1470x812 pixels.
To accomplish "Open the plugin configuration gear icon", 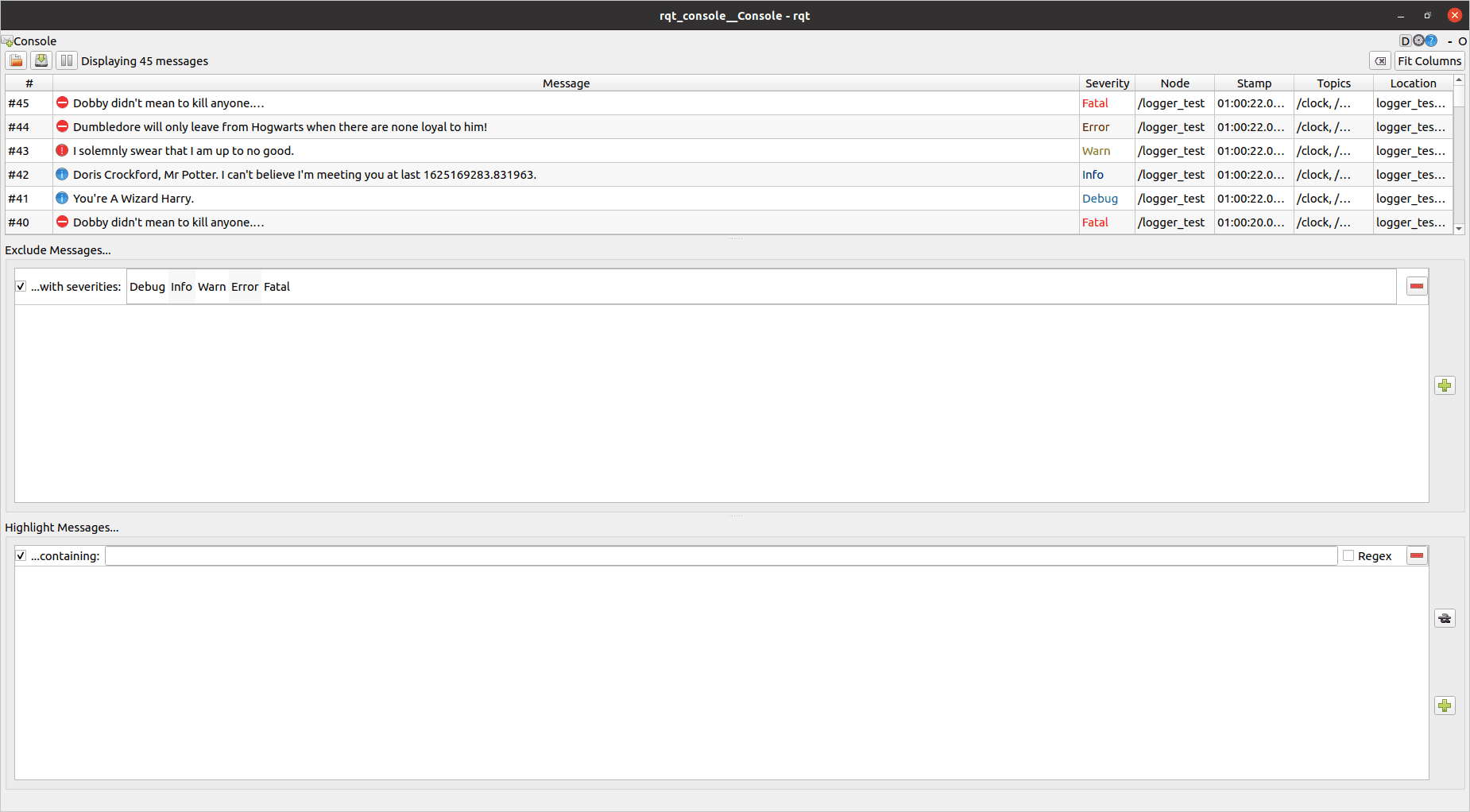I will [1418, 41].
